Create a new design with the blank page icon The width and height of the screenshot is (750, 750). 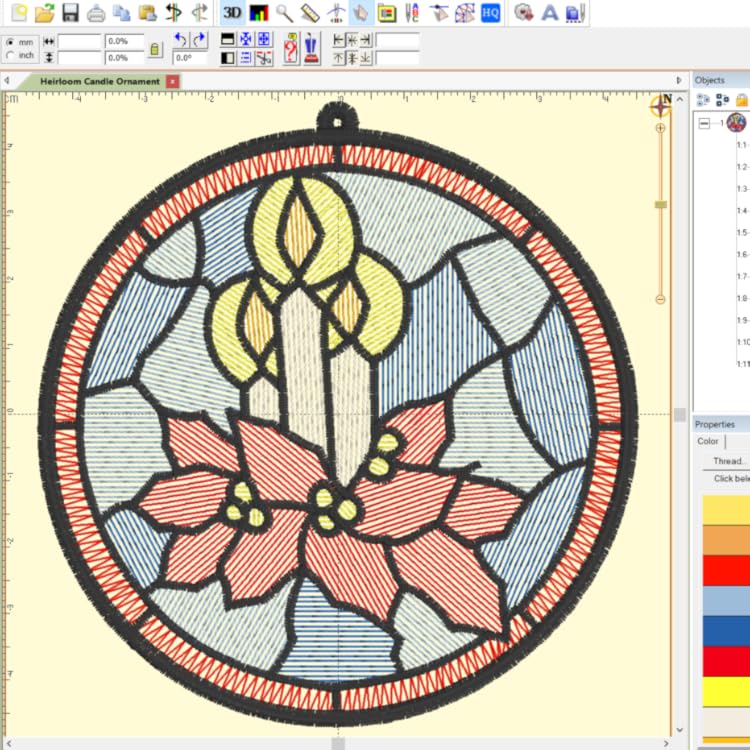pyautogui.click(x=19, y=12)
